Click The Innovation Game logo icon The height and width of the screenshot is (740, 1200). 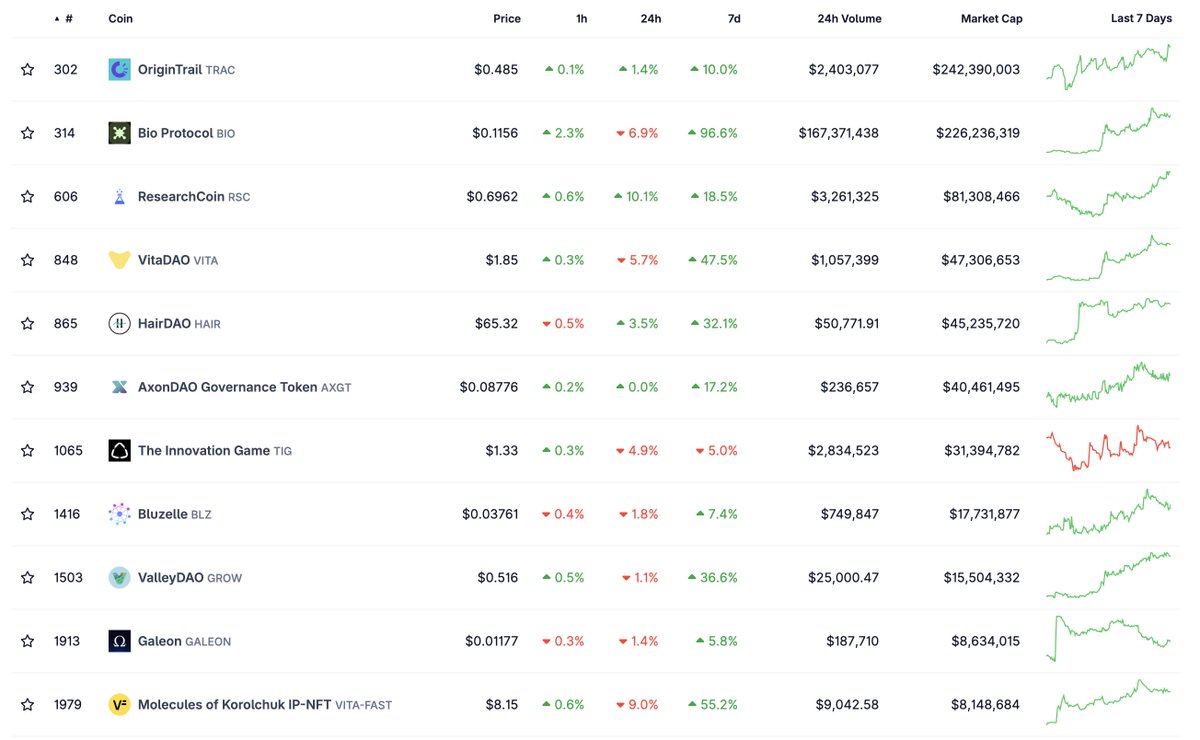coord(119,451)
